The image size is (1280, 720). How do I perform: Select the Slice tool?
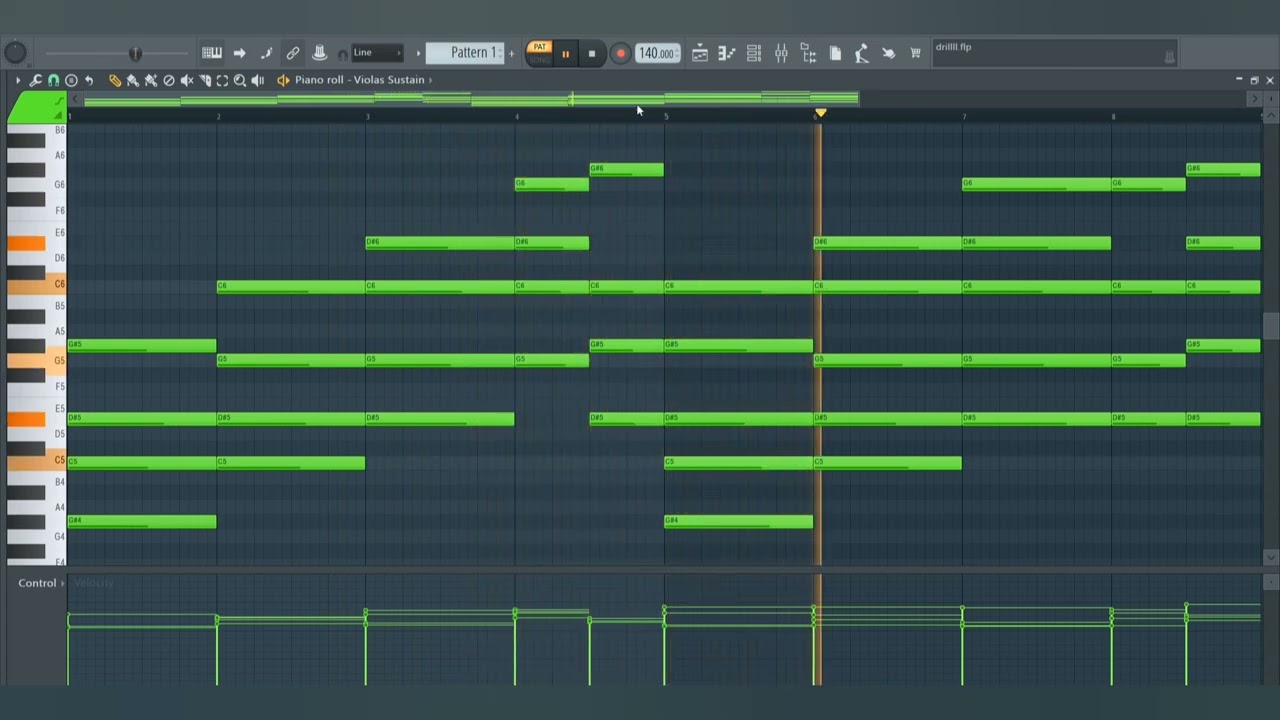tap(205, 80)
